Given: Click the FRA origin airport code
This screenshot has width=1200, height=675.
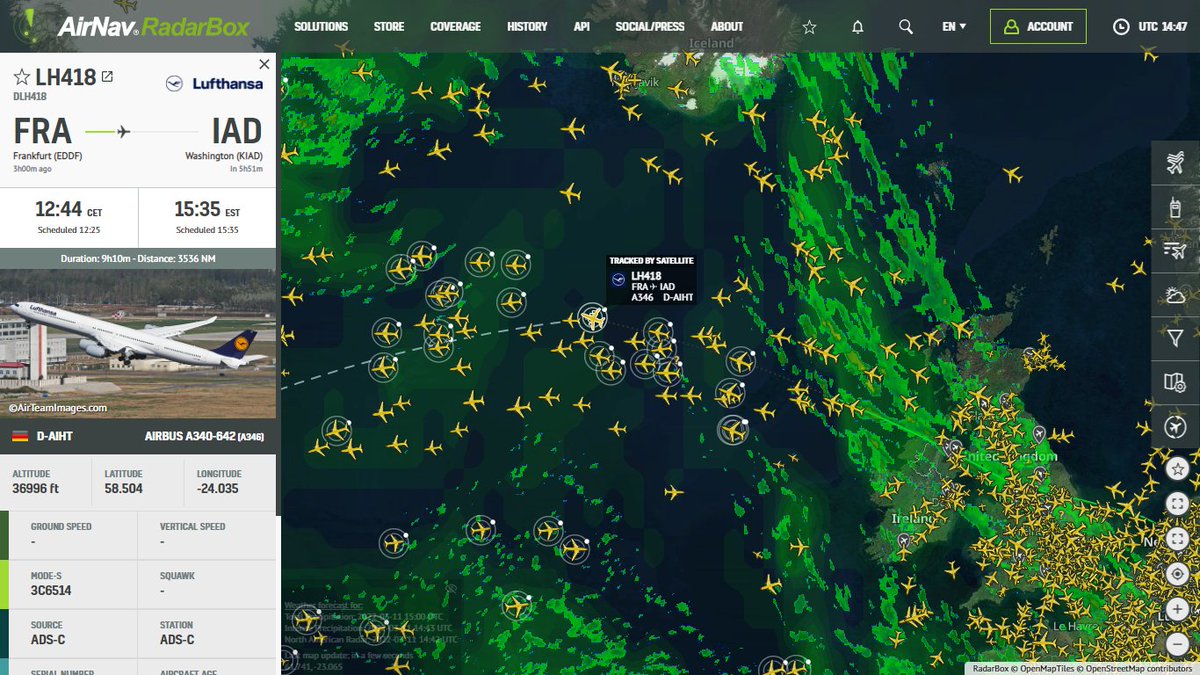Looking at the screenshot, I should click(42, 132).
